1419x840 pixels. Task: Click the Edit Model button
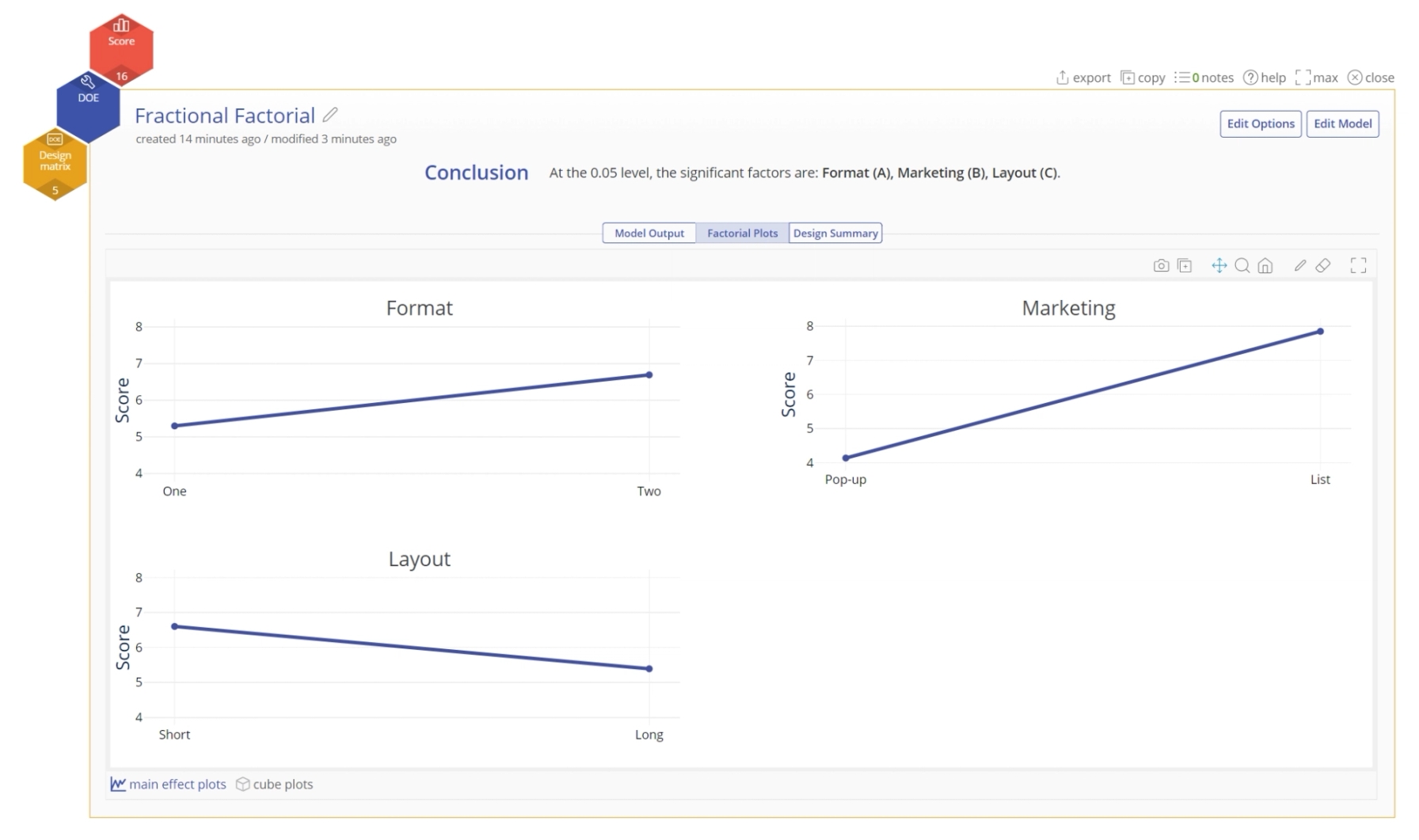click(x=1343, y=124)
